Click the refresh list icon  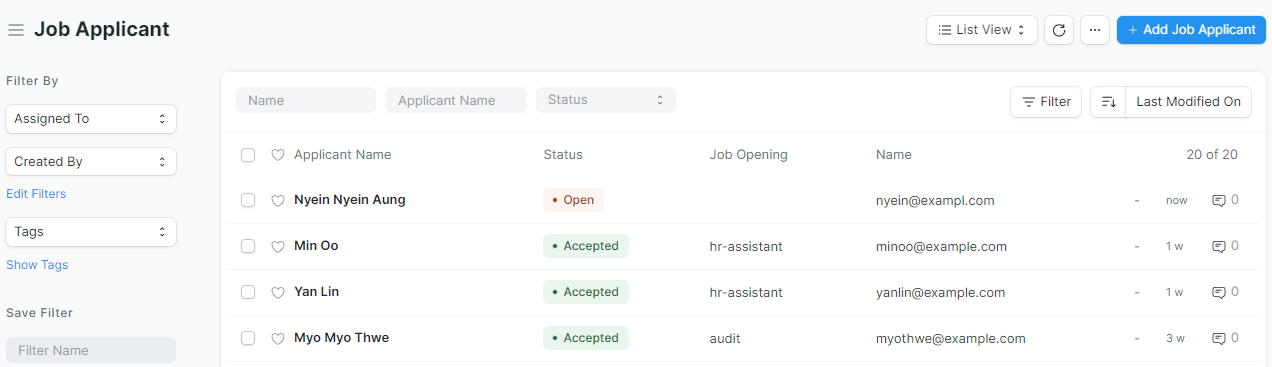click(1059, 30)
